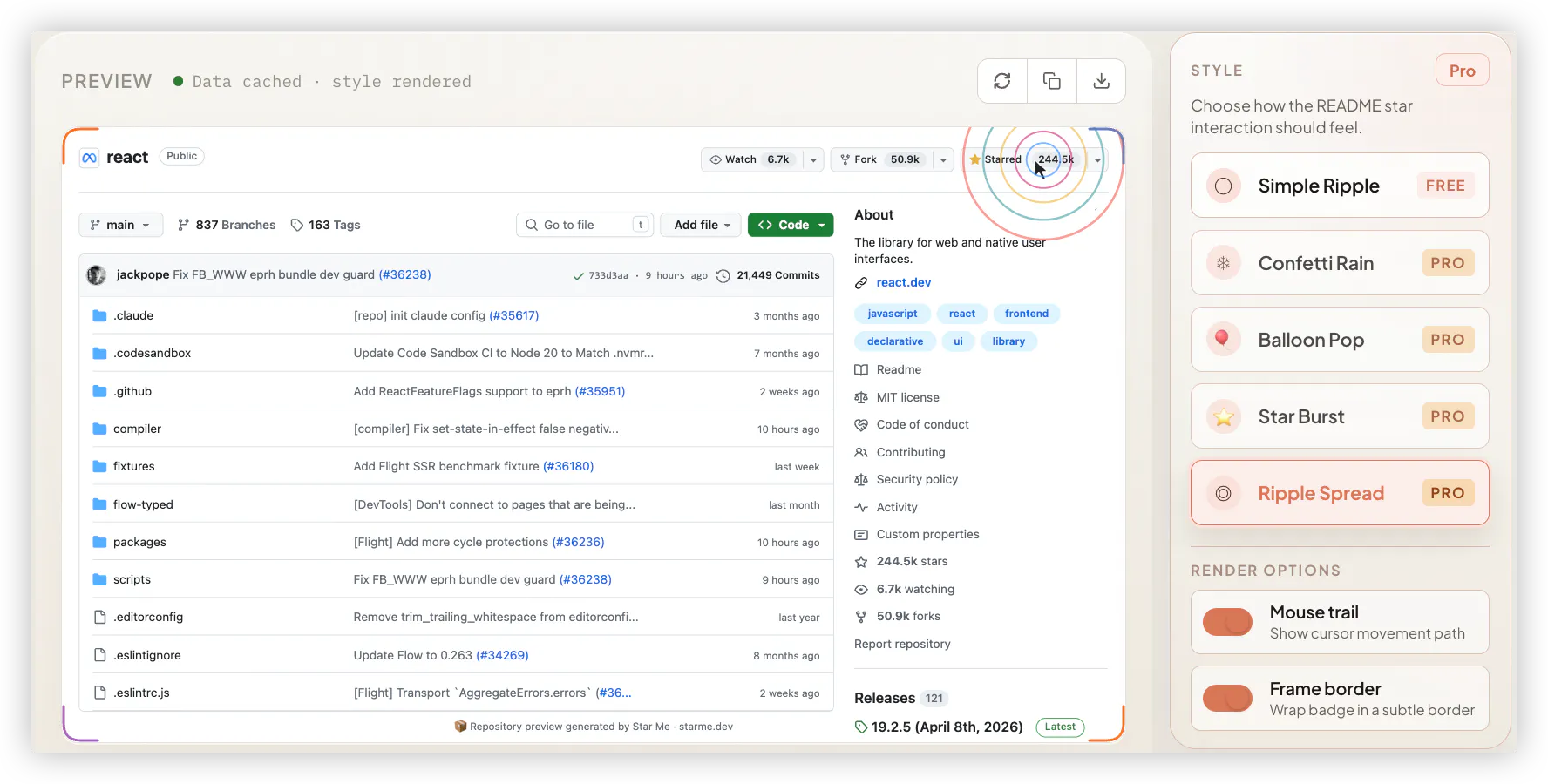Click the Watch button
Viewport: 1548px width, 784px height.
coord(752,160)
